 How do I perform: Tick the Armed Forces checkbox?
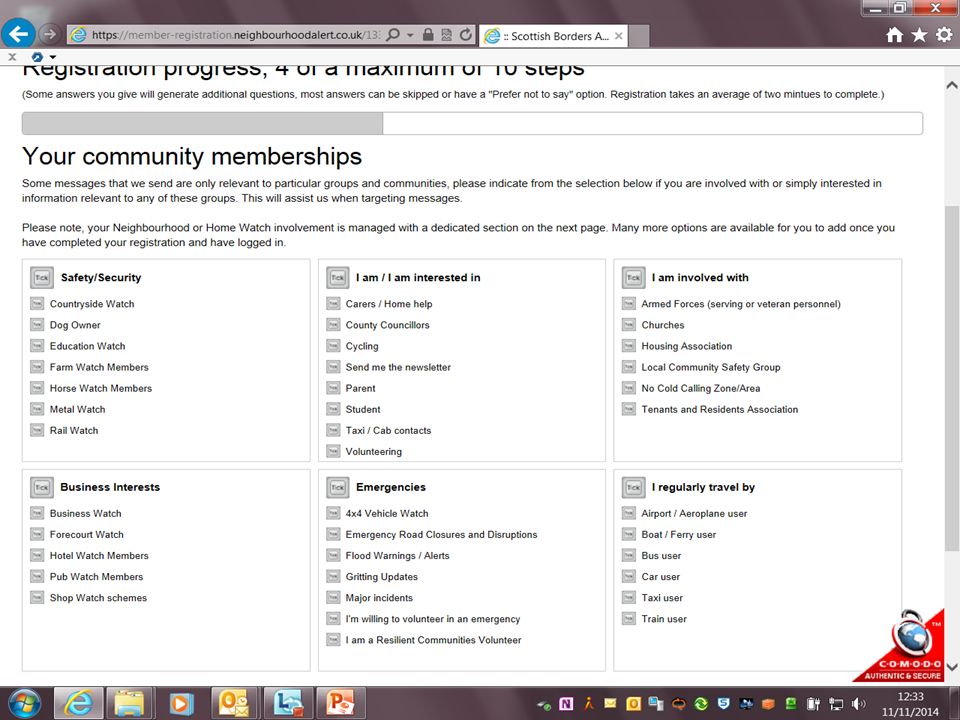coord(629,304)
